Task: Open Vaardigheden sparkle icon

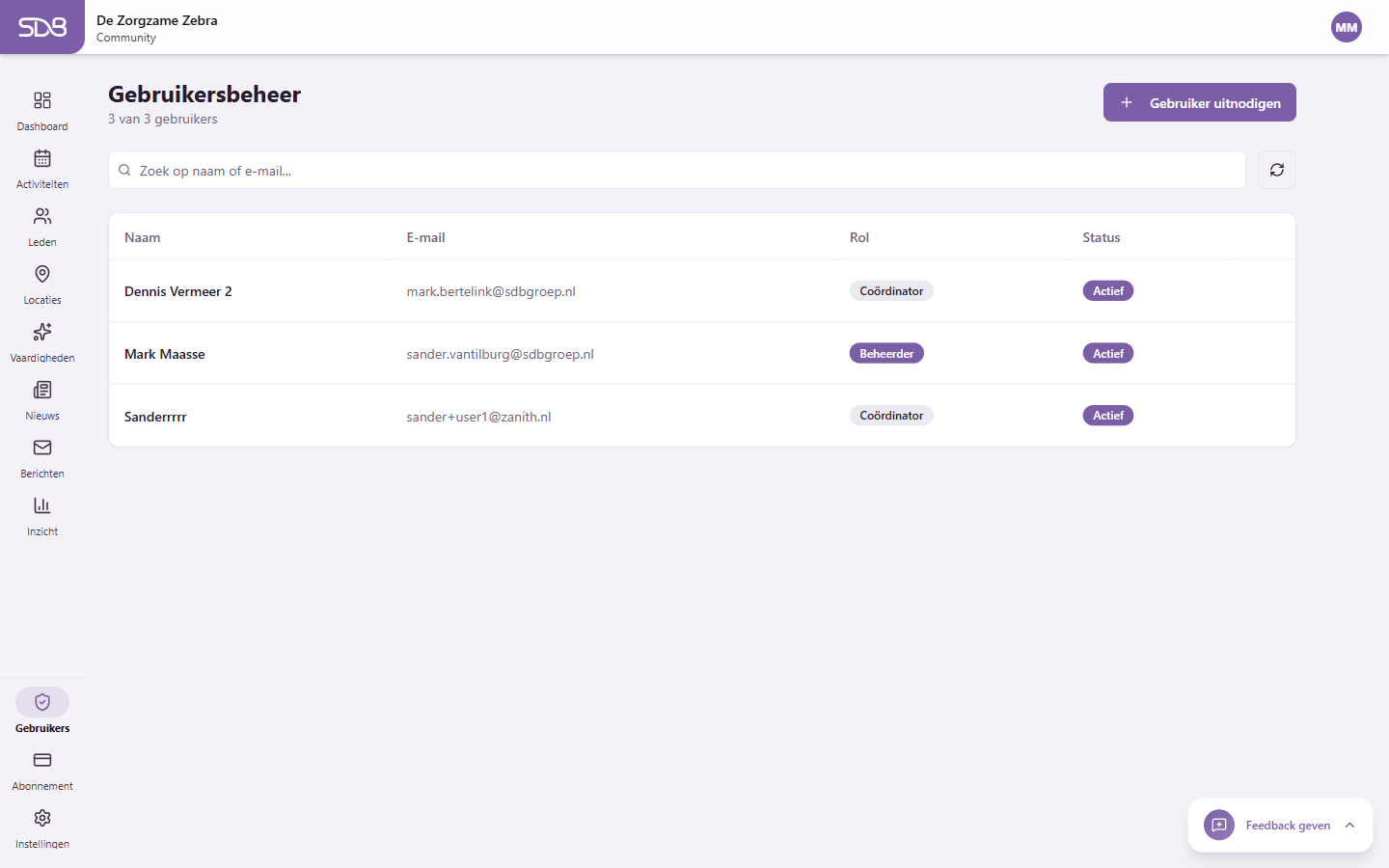Action: 42,333
